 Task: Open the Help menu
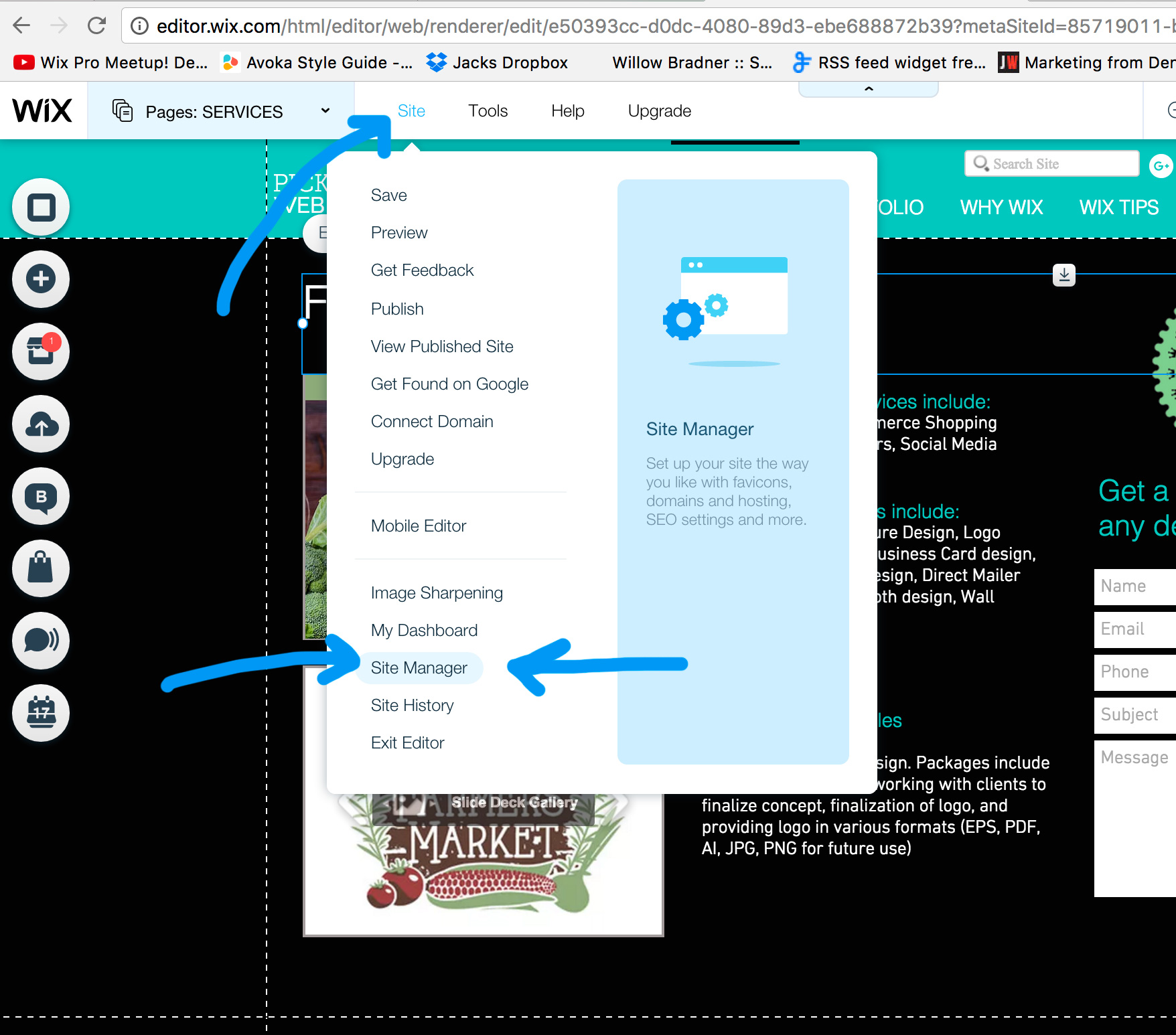click(568, 111)
